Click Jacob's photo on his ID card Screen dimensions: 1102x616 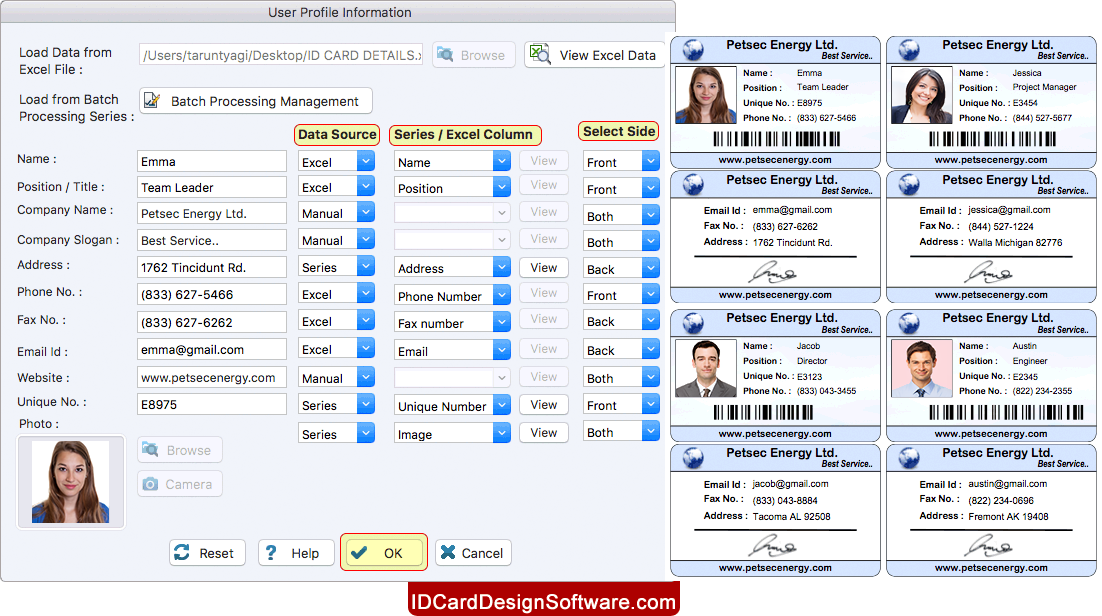coord(706,368)
